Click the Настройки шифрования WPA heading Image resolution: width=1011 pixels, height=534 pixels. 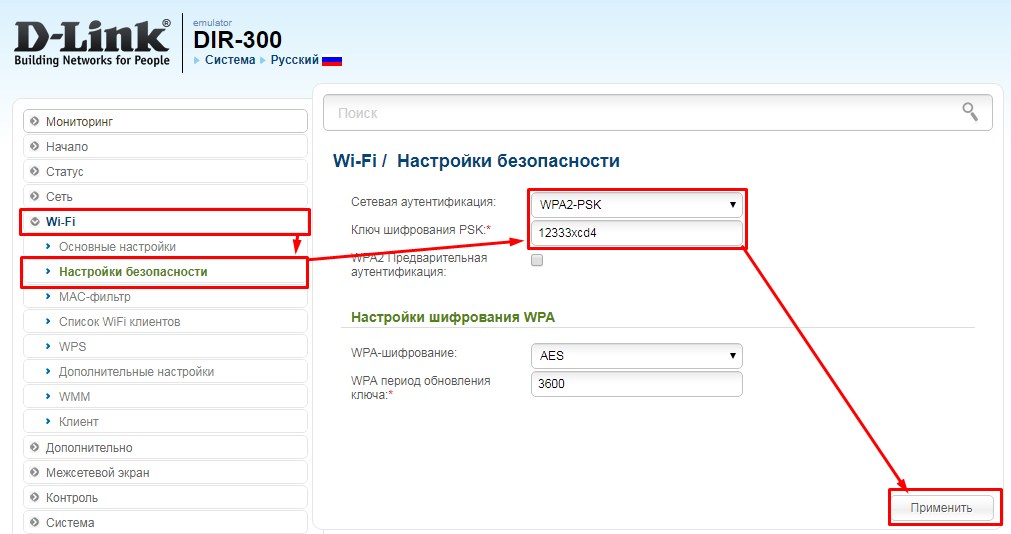point(453,317)
